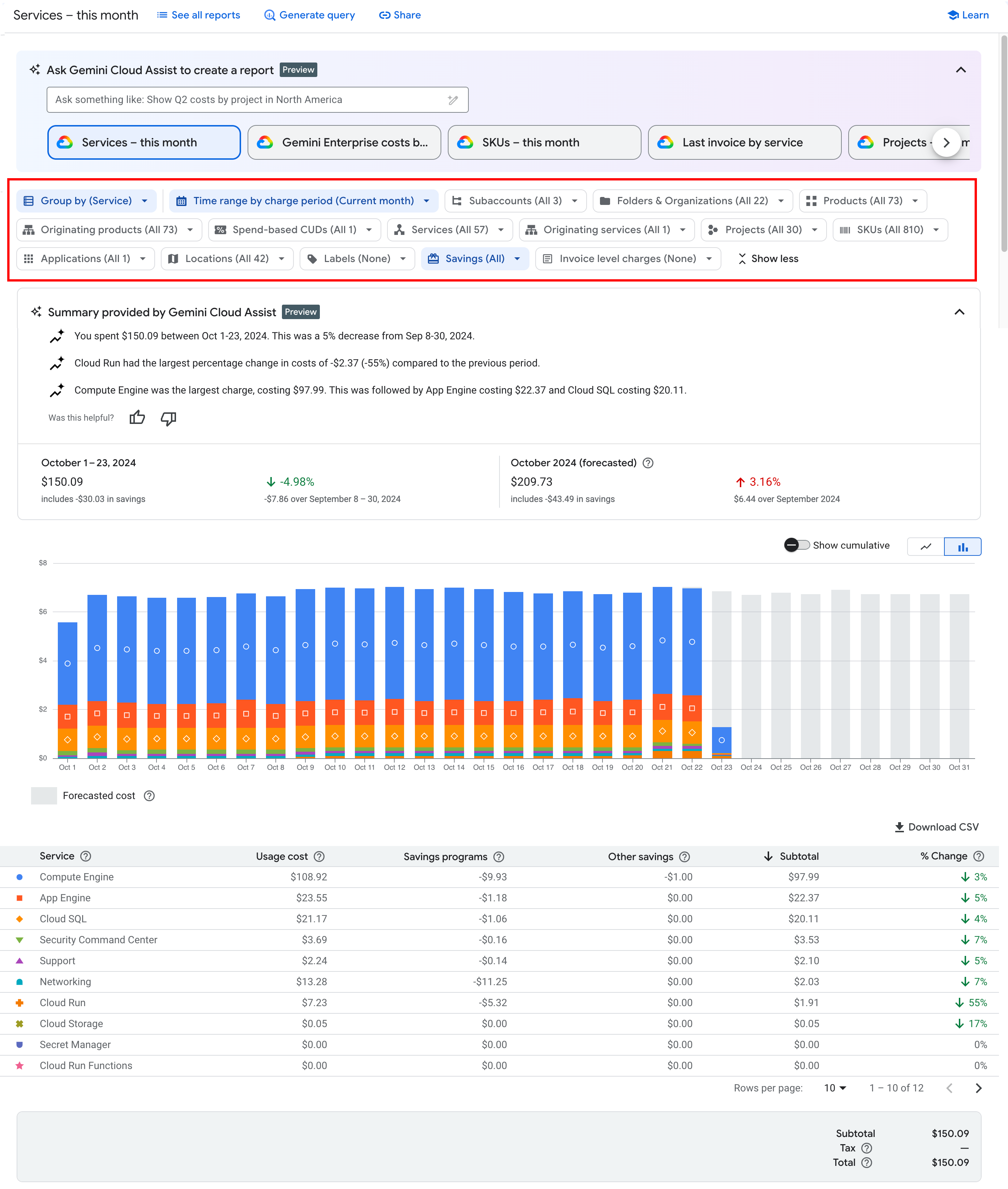Click the thumbs up helpful icon
This screenshot has height=1189, width=1008.
137,418
